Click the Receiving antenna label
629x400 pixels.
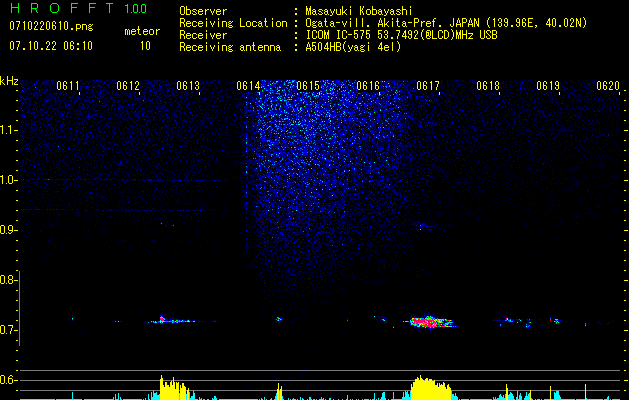(x=230, y=47)
